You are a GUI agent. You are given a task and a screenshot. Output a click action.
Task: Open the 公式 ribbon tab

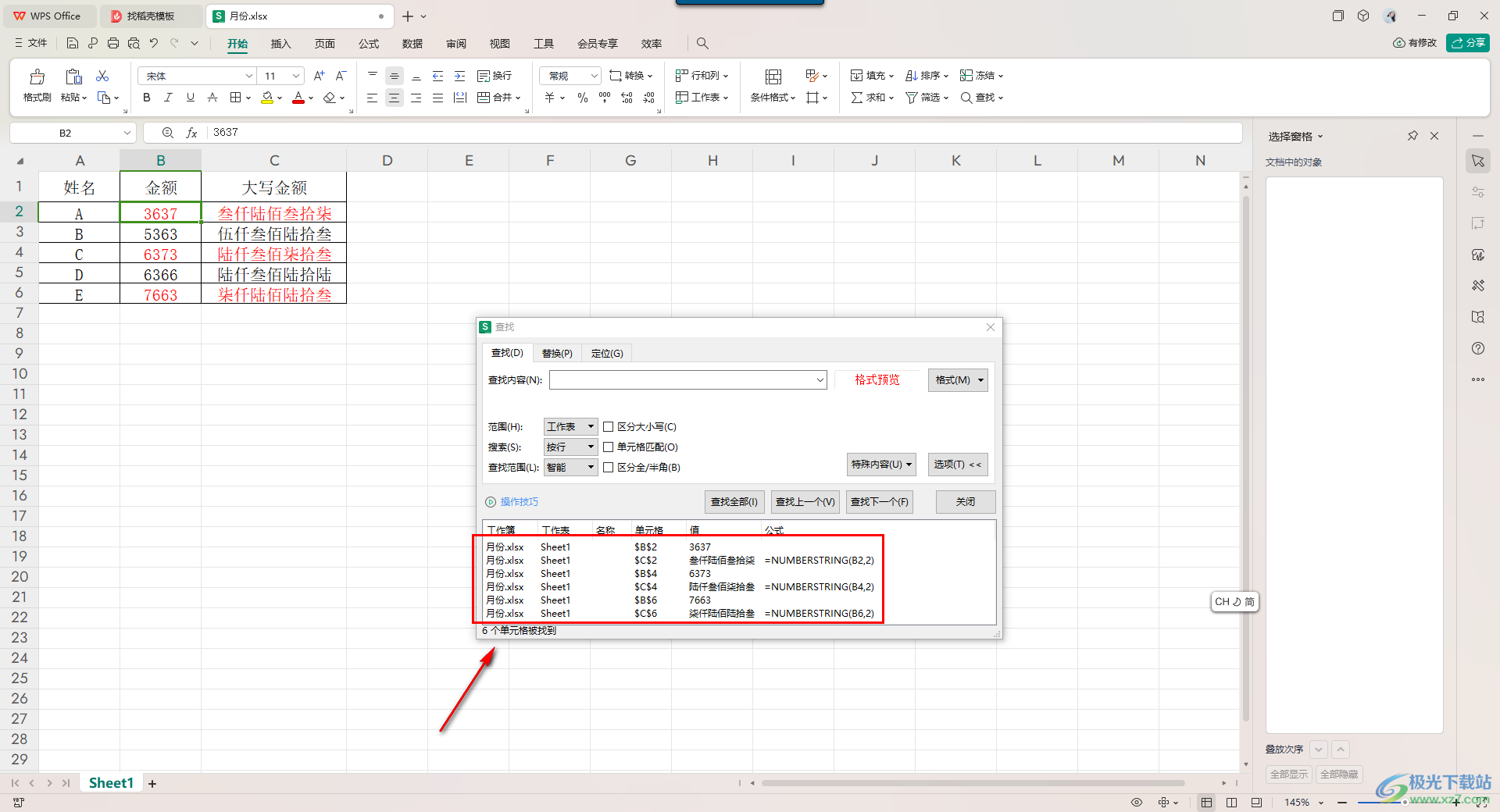point(369,44)
